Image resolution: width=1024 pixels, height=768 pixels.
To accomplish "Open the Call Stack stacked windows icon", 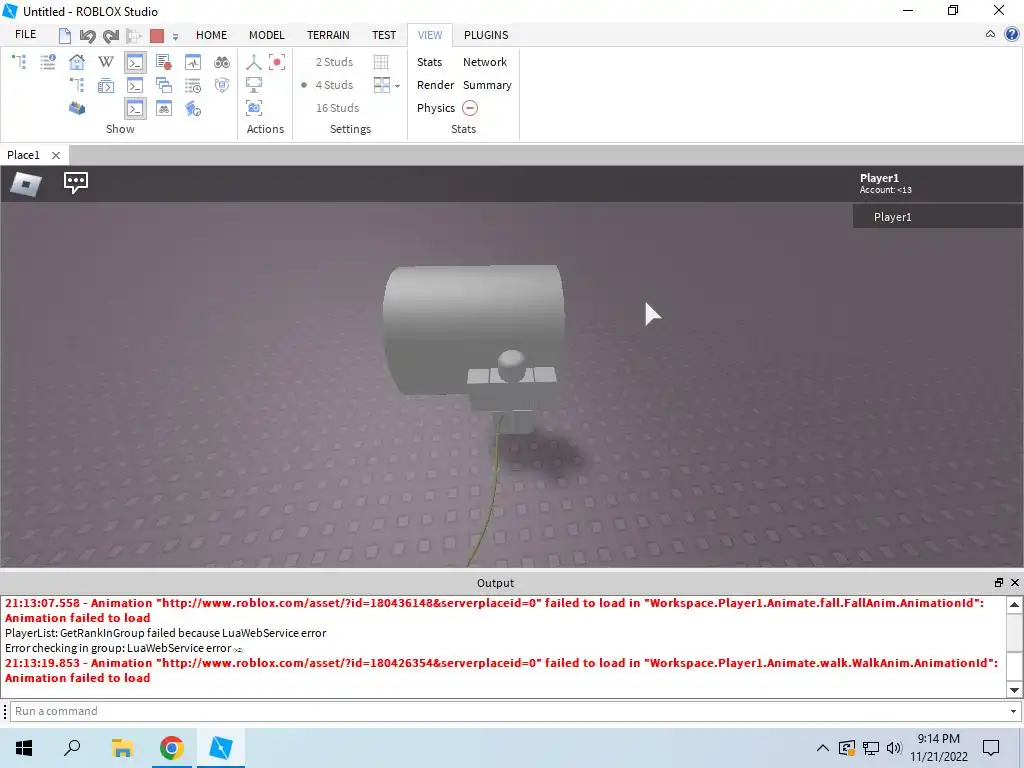I will pos(164,85).
